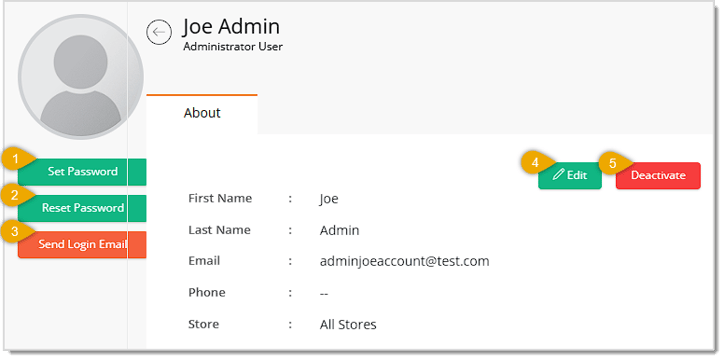Click the empty Phone value dashes
This screenshot has height=360, width=724.
point(324,294)
